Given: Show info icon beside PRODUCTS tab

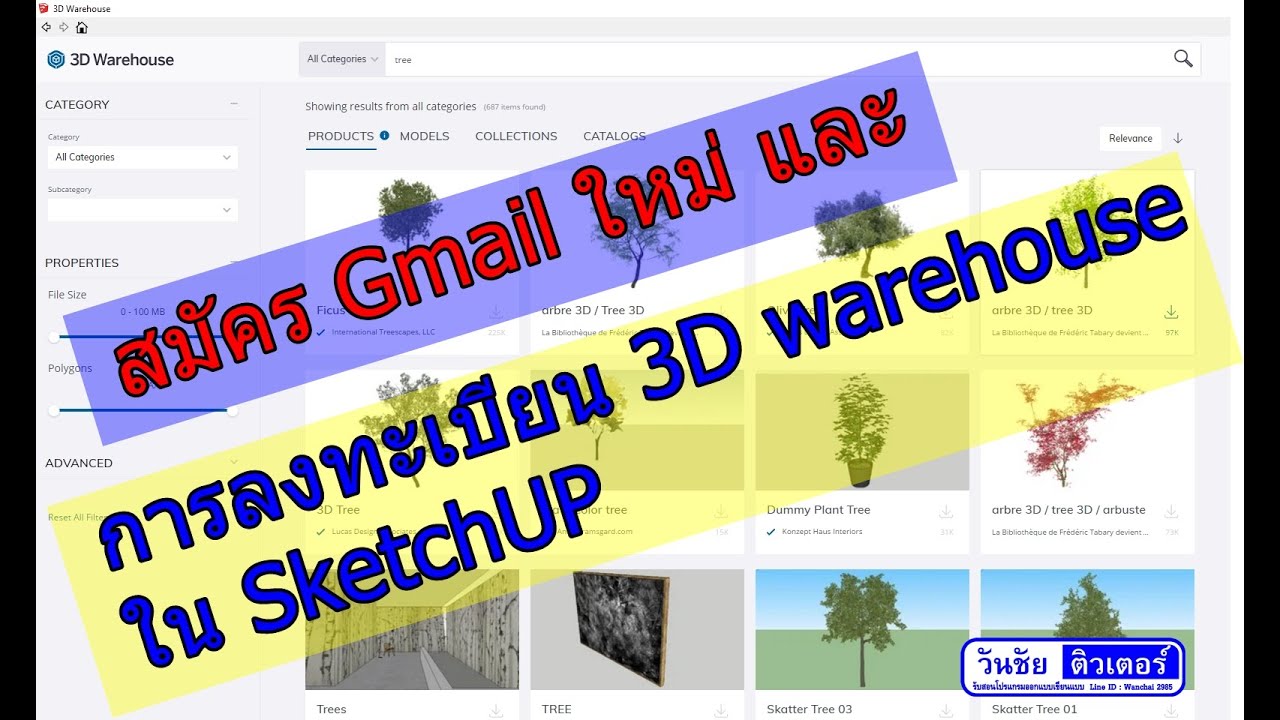Looking at the screenshot, I should click(384, 136).
